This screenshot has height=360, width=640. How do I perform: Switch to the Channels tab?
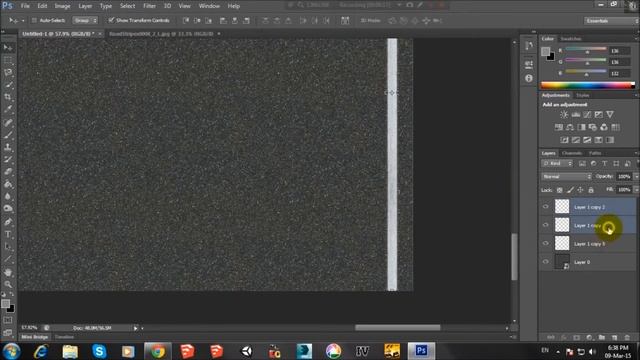point(572,153)
